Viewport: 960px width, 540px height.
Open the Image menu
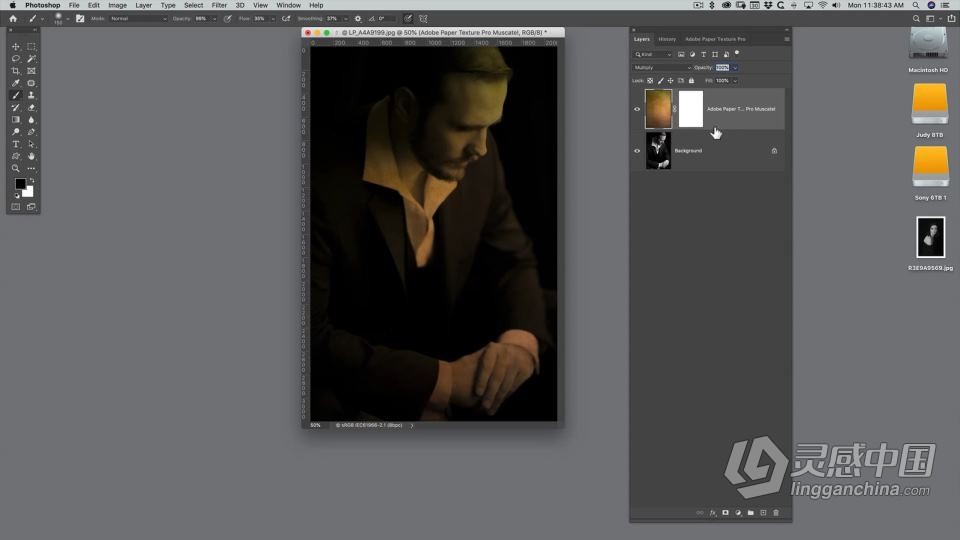118,5
